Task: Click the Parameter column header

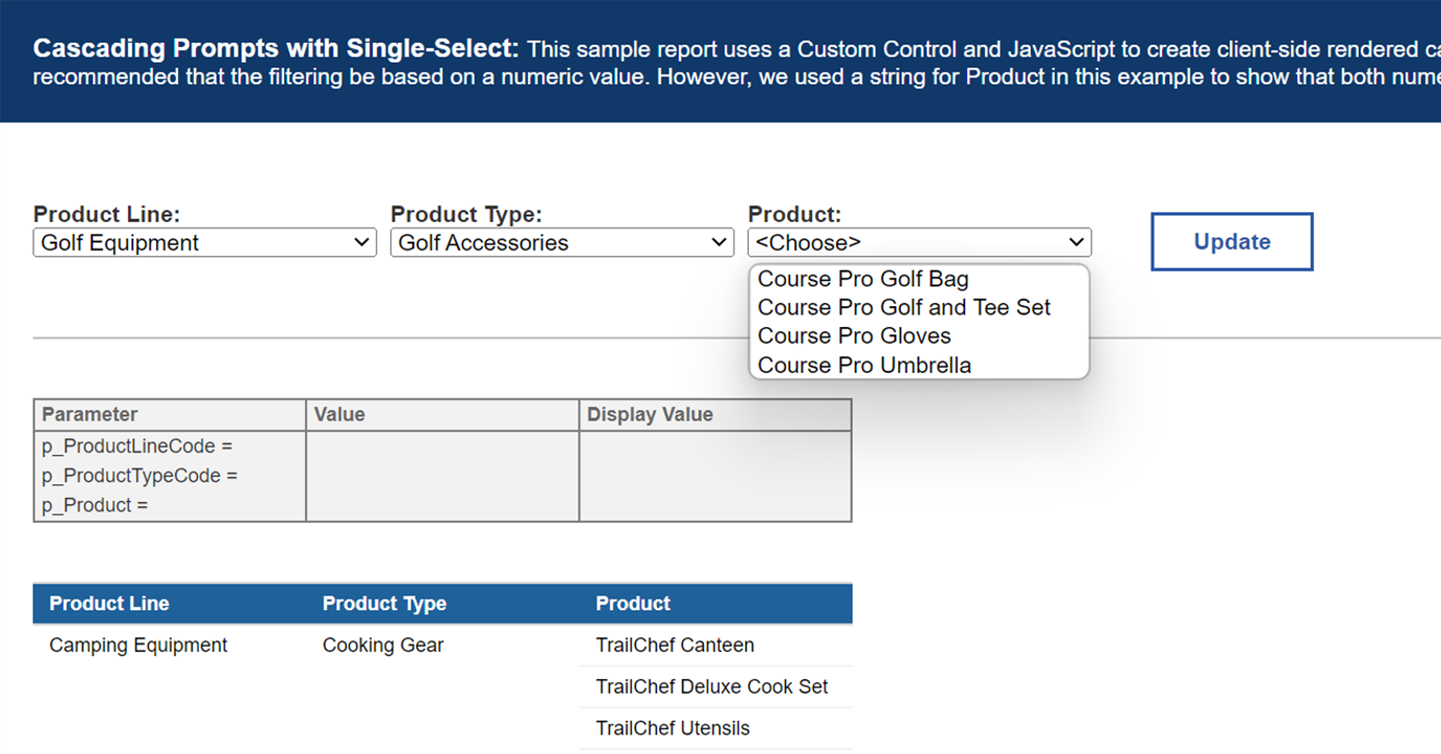Action: tap(90, 415)
